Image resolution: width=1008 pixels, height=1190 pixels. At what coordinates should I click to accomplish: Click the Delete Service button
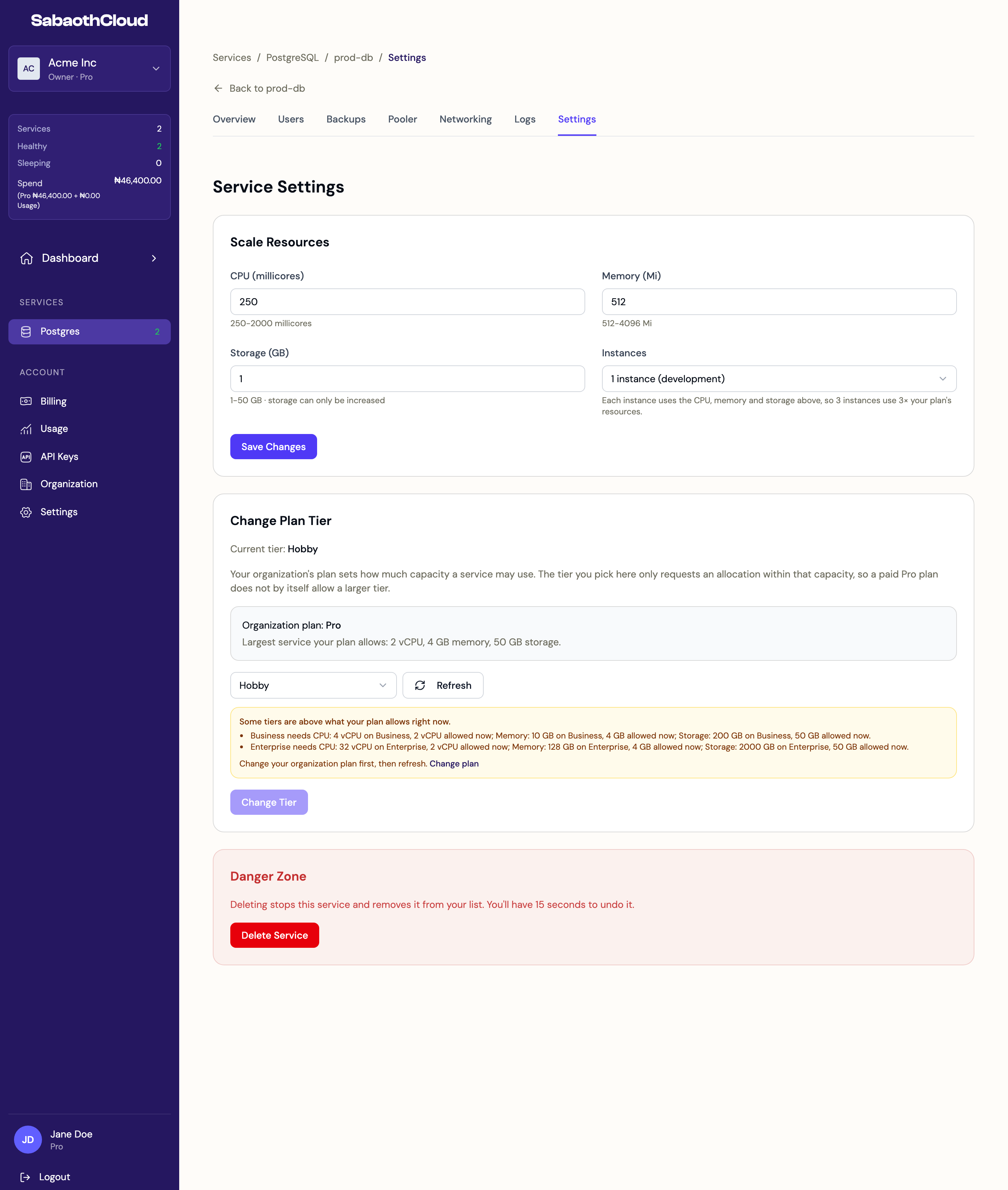274,935
